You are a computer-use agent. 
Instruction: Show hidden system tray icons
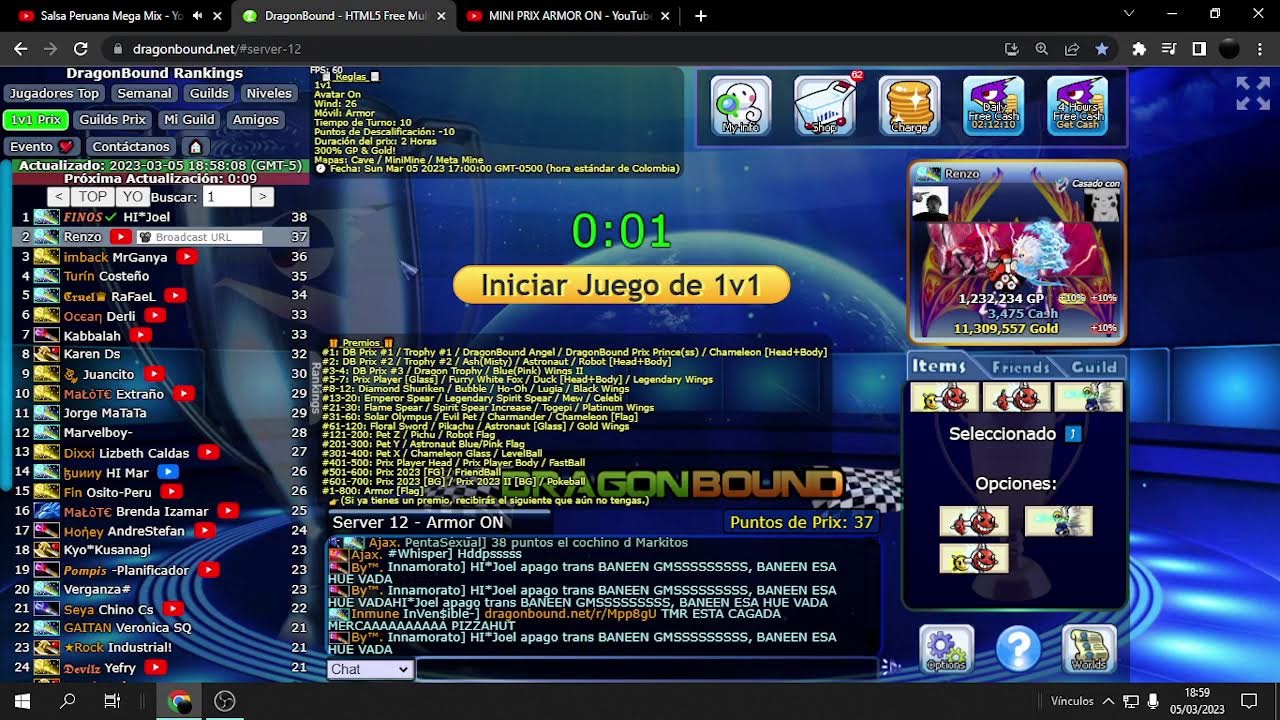1108,701
